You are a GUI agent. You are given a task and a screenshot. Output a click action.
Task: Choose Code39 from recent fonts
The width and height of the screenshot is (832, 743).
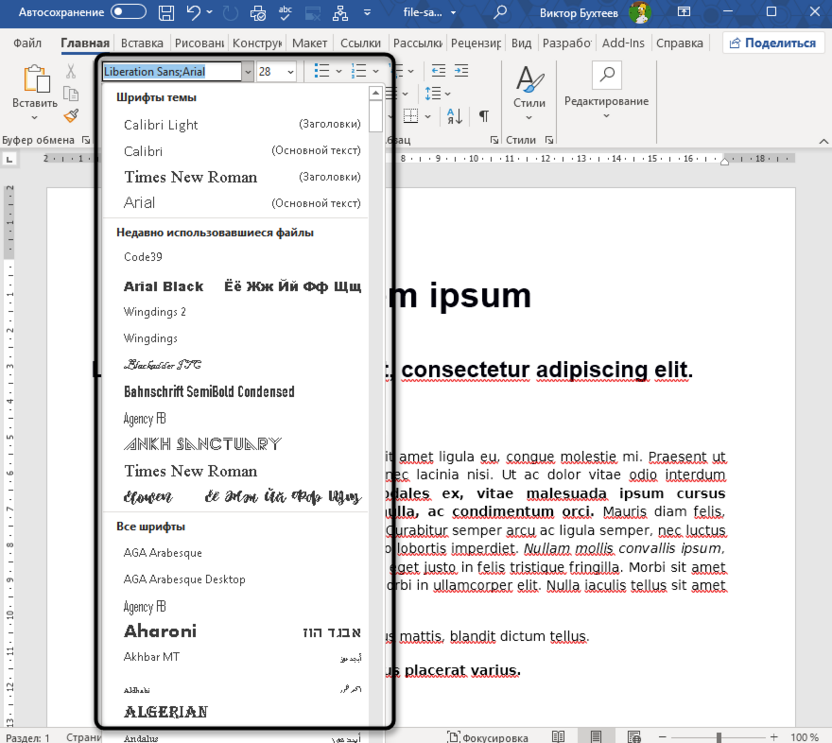[235, 257]
